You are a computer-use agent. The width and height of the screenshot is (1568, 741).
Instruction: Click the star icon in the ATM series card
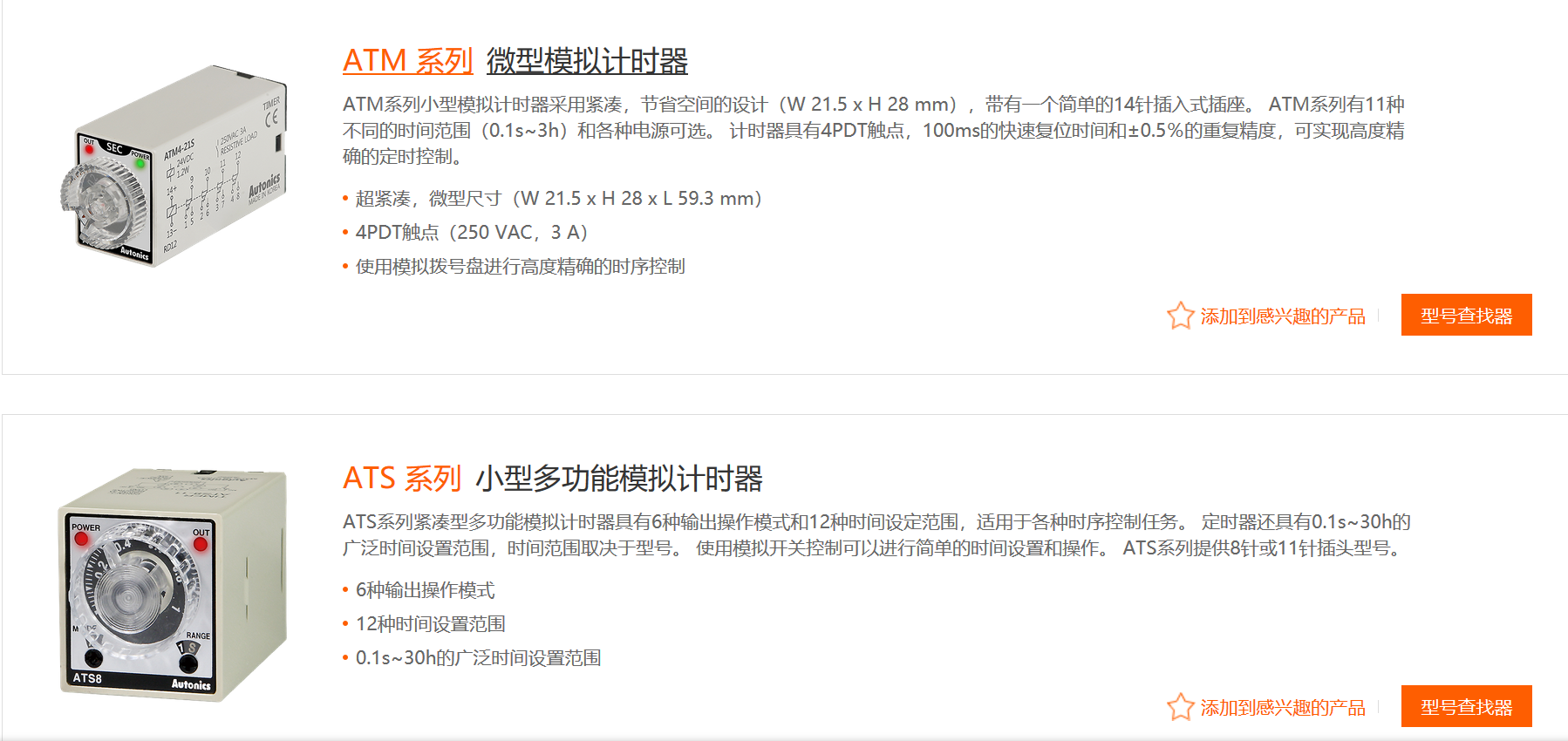(x=1180, y=316)
